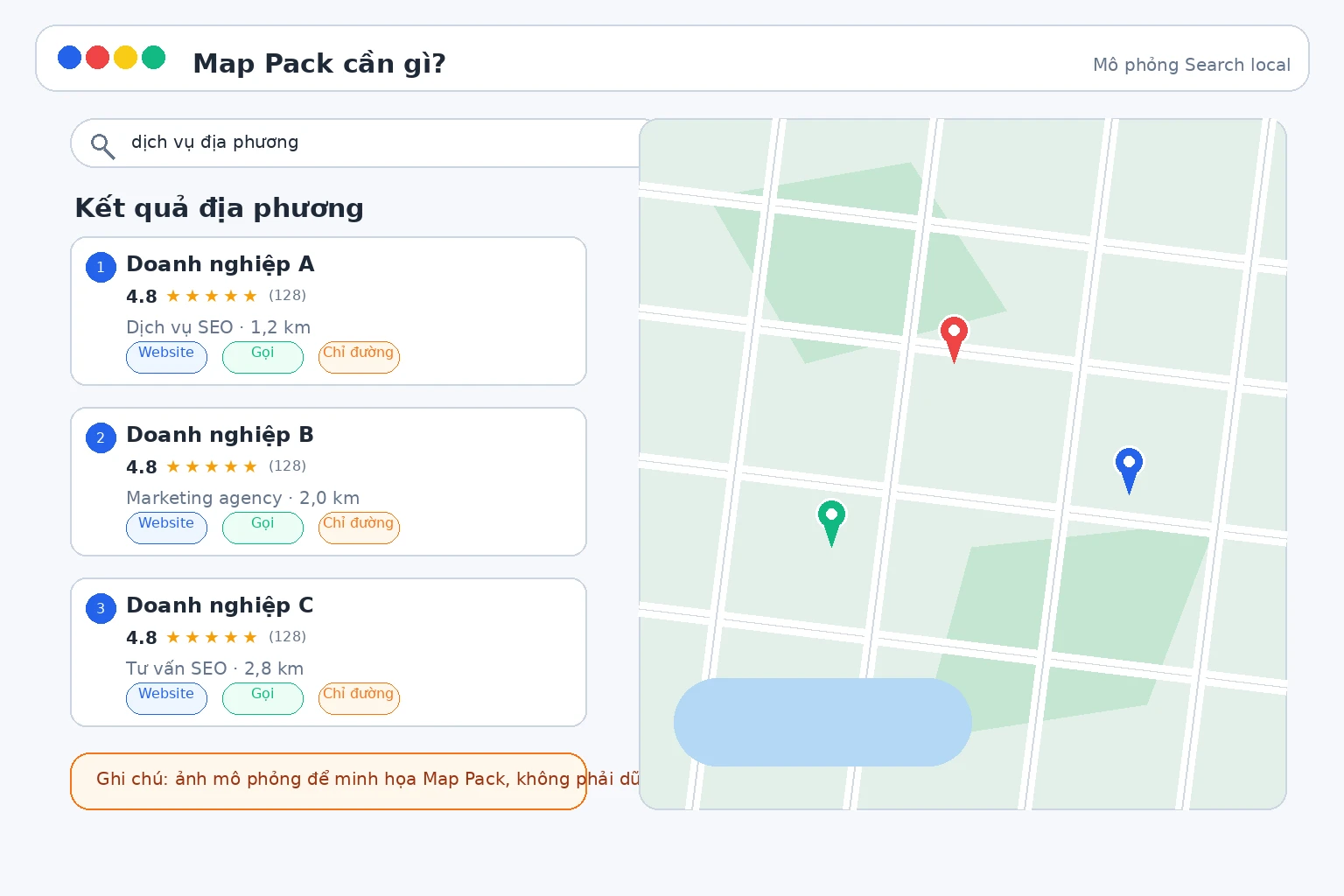
Task: Click the number 3 result badge
Action: (101, 608)
